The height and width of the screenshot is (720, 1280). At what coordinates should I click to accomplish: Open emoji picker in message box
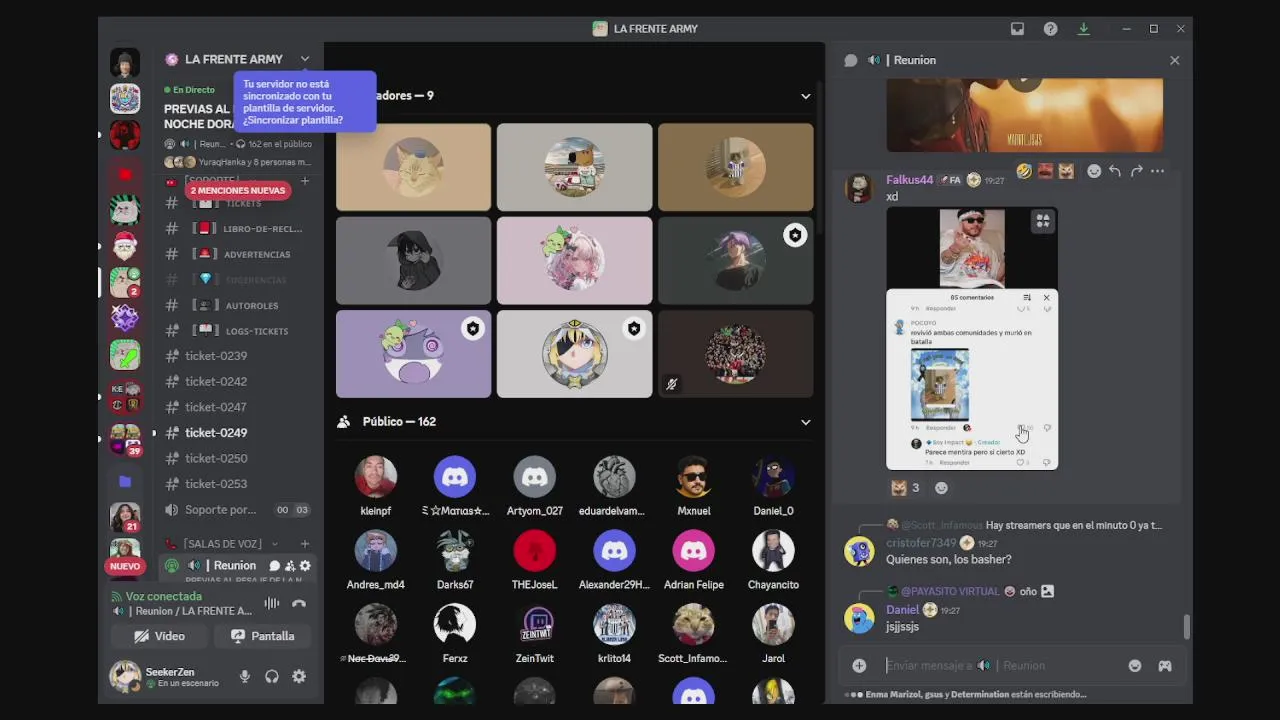coord(1135,665)
